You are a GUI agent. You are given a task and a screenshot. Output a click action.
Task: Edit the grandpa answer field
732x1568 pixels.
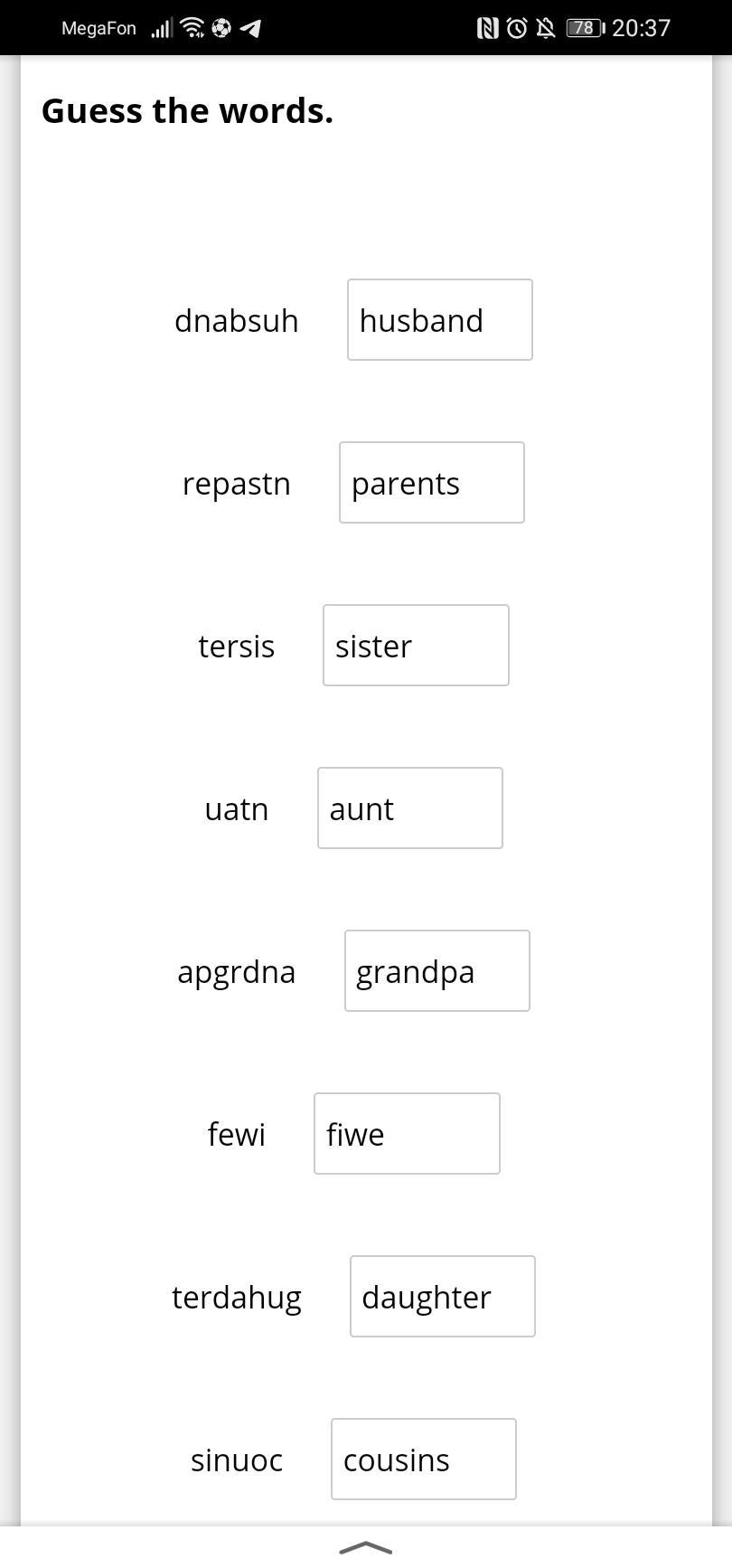pos(437,971)
